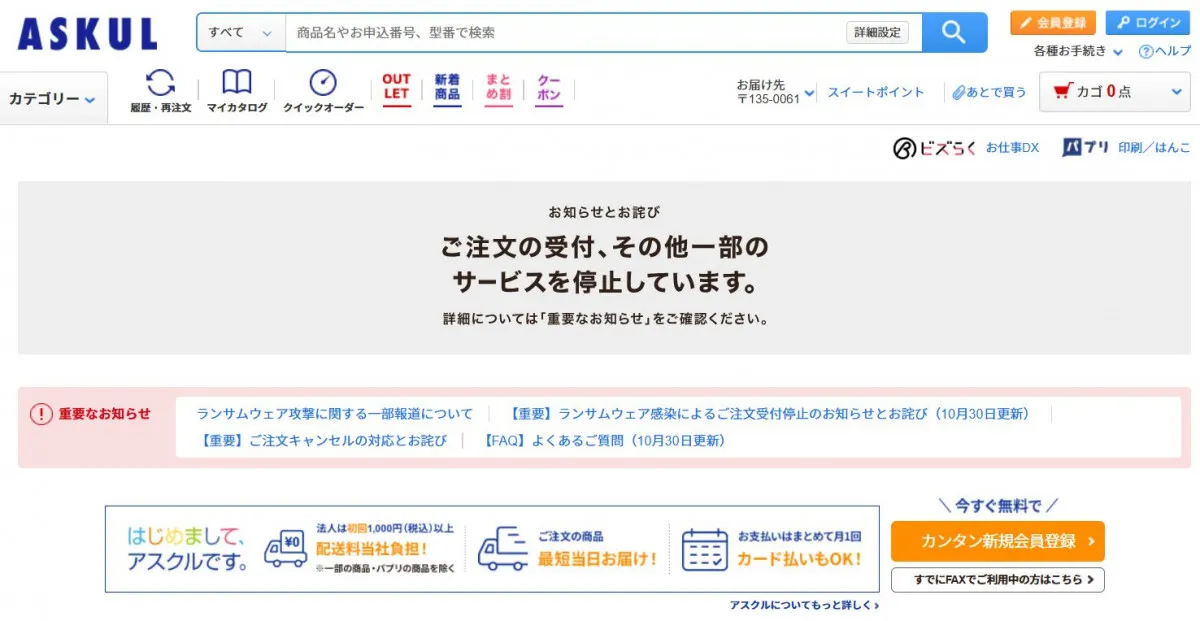This screenshot has width=1200, height=621.
Task: Switch to the まとめ割 section
Action: pyautogui.click(x=498, y=89)
